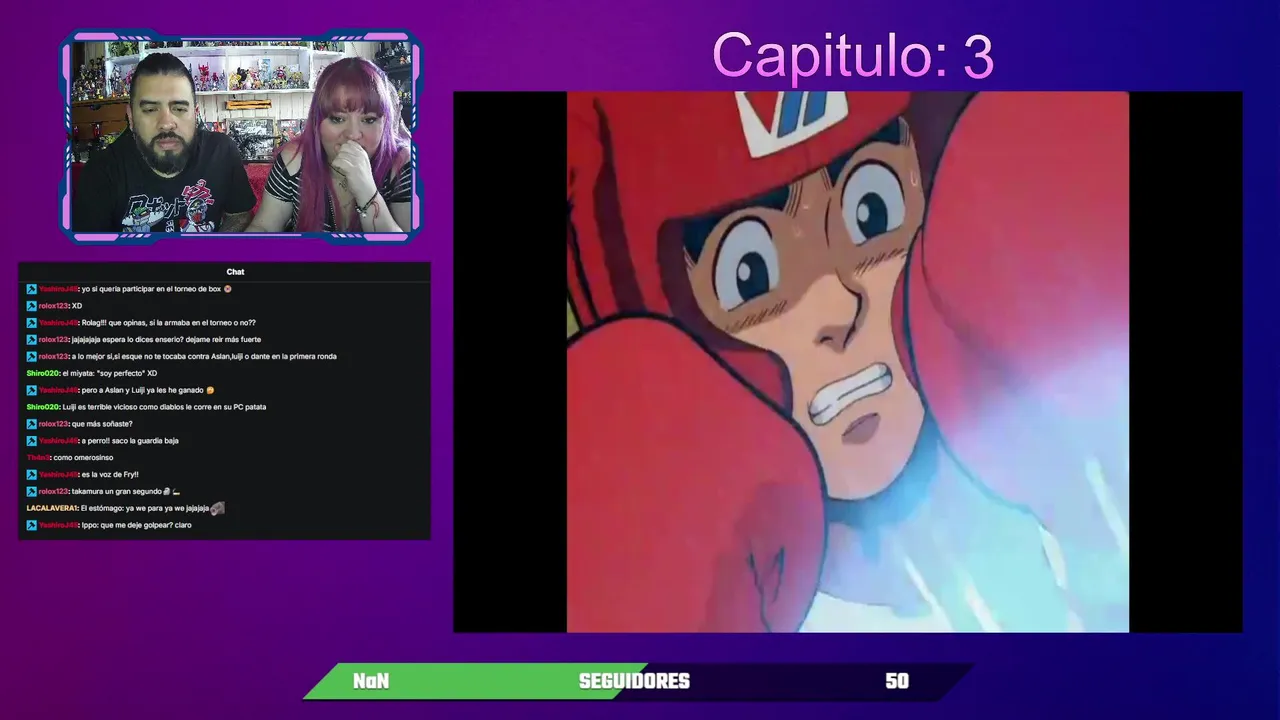Click the green followers progress bar
This screenshot has width=1280, height=720.
[477, 681]
